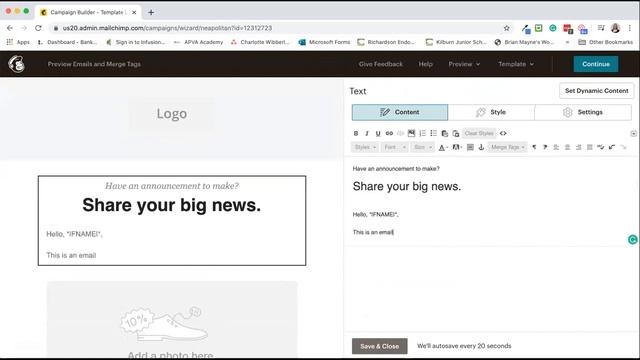Open the background color picker
This screenshot has height=360, width=640.
[x=457, y=147]
